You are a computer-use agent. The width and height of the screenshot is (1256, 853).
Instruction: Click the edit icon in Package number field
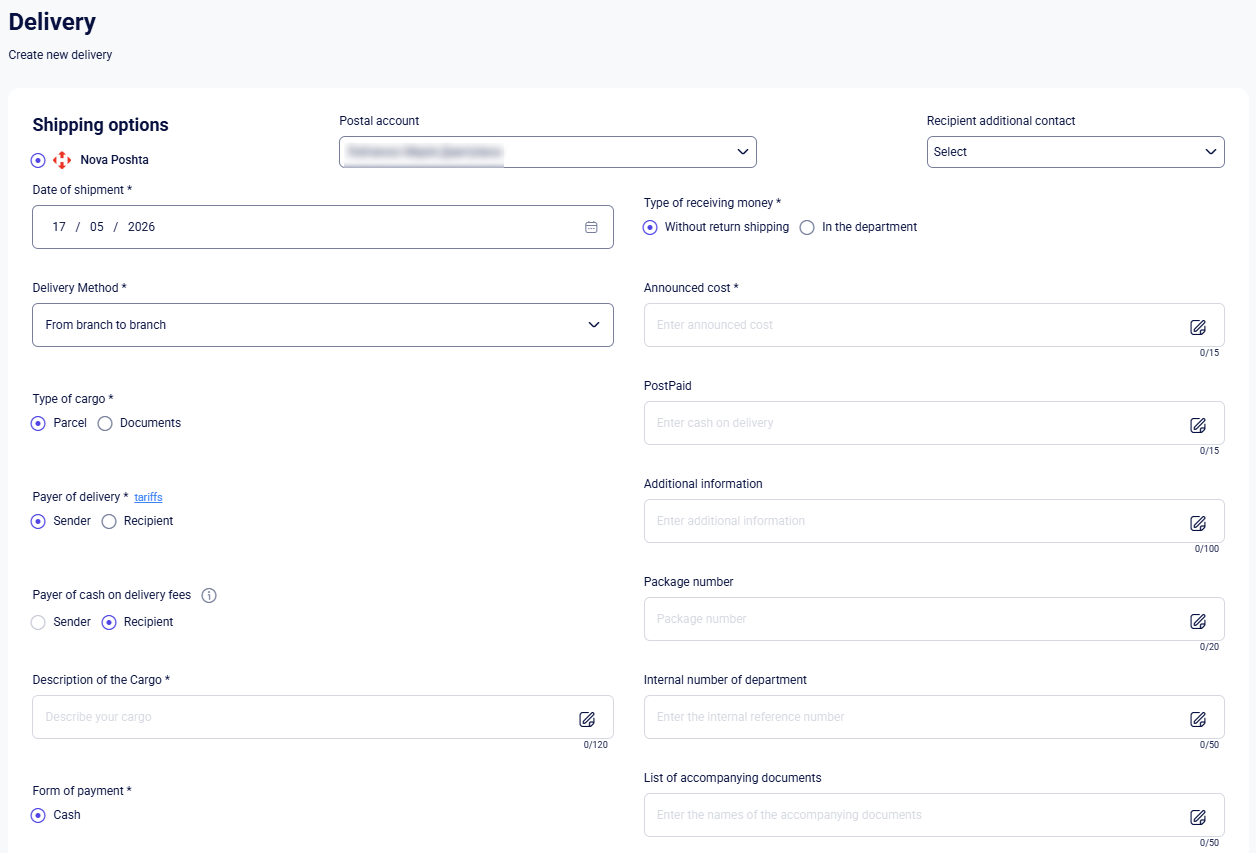[1198, 621]
